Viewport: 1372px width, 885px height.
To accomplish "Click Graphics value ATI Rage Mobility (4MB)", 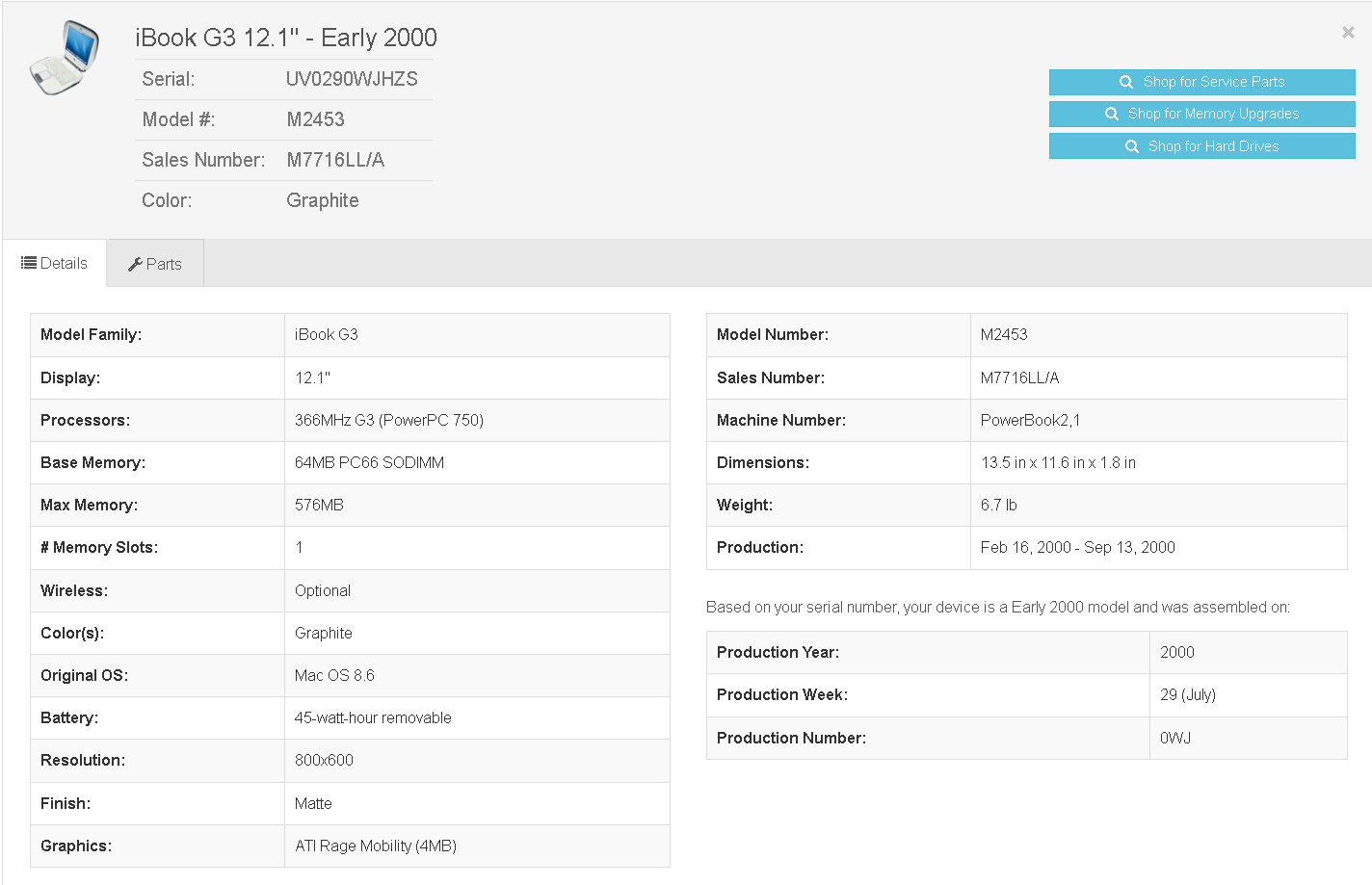I will tap(376, 846).
